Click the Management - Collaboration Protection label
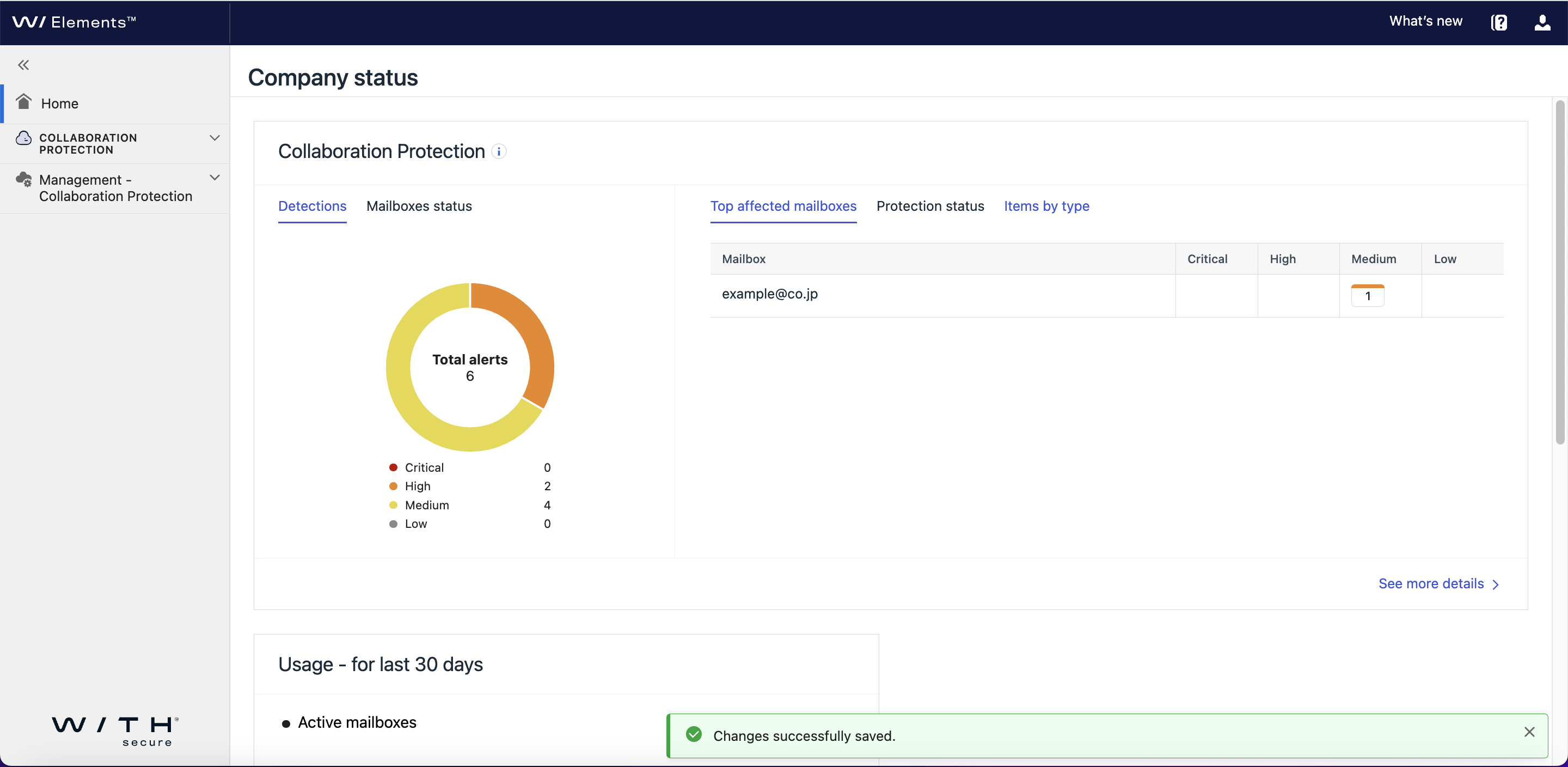 (x=115, y=188)
